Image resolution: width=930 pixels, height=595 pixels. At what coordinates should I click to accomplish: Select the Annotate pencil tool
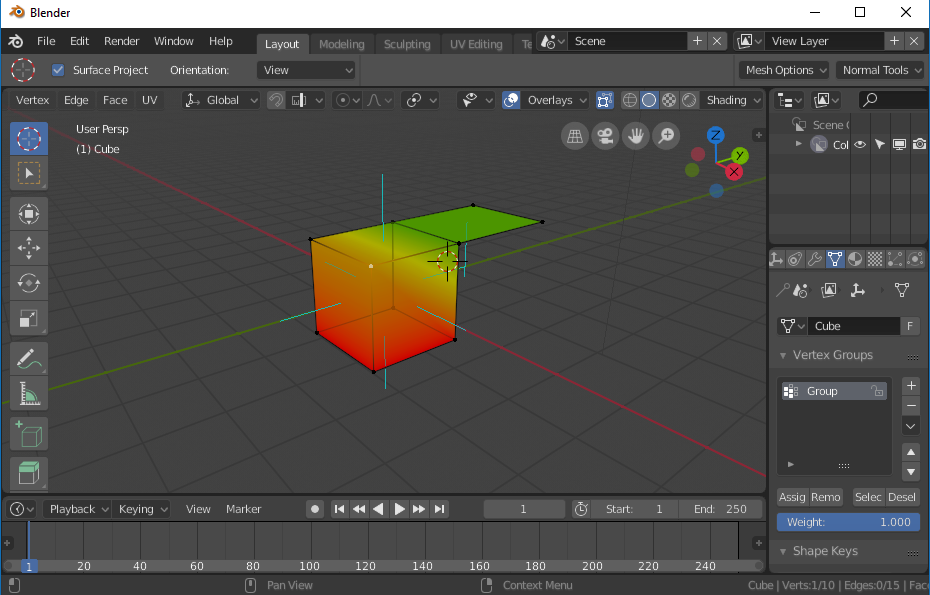[29, 358]
